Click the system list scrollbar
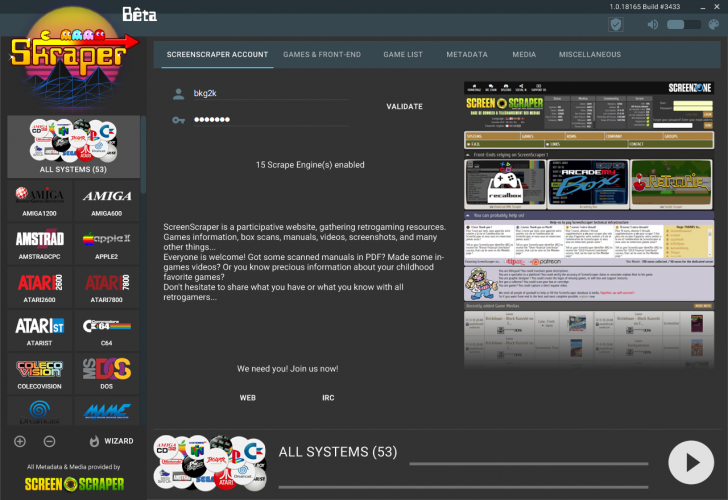This screenshot has height=500, width=728. (x=143, y=155)
